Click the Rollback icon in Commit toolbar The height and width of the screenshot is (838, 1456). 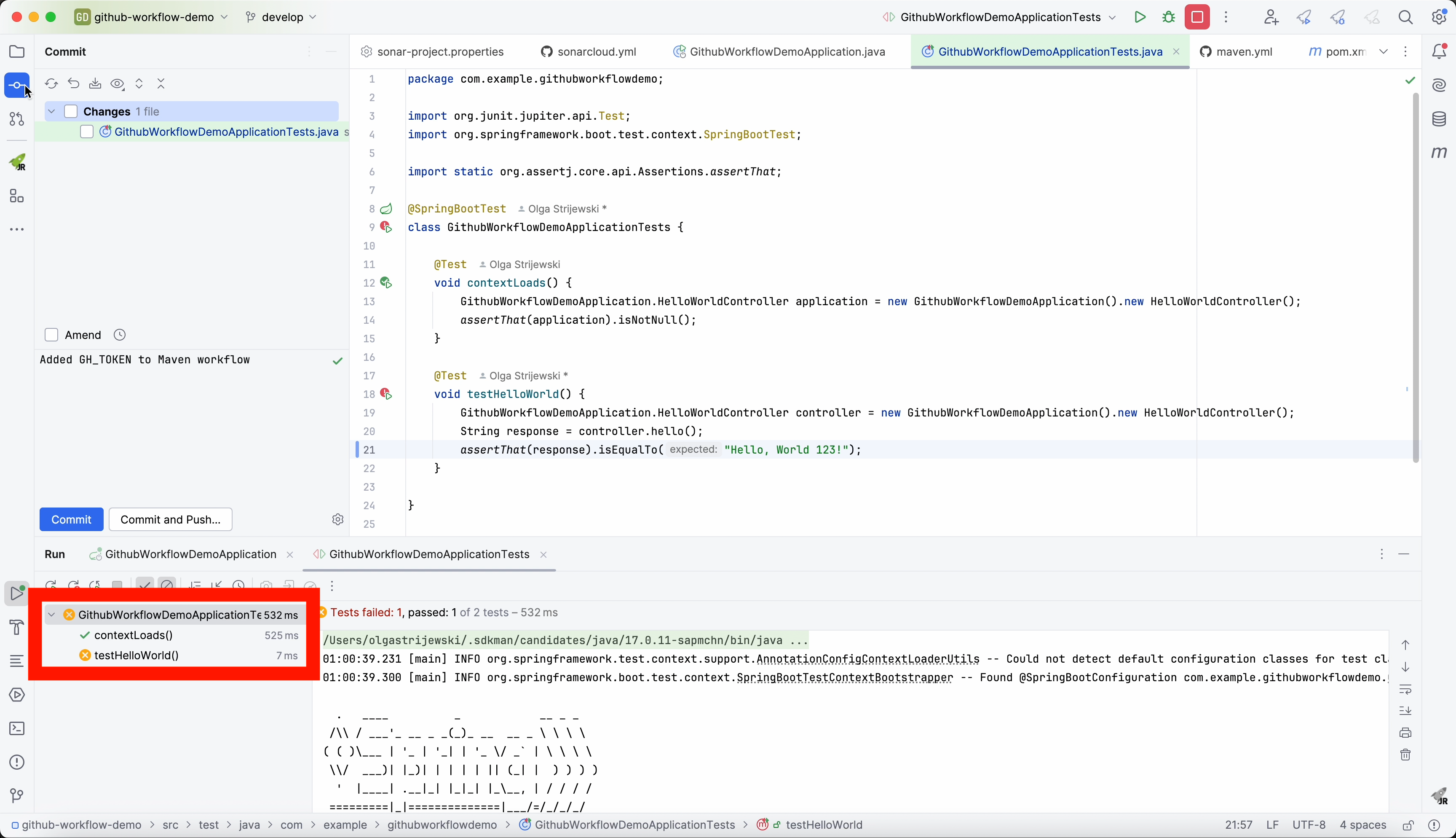(74, 84)
